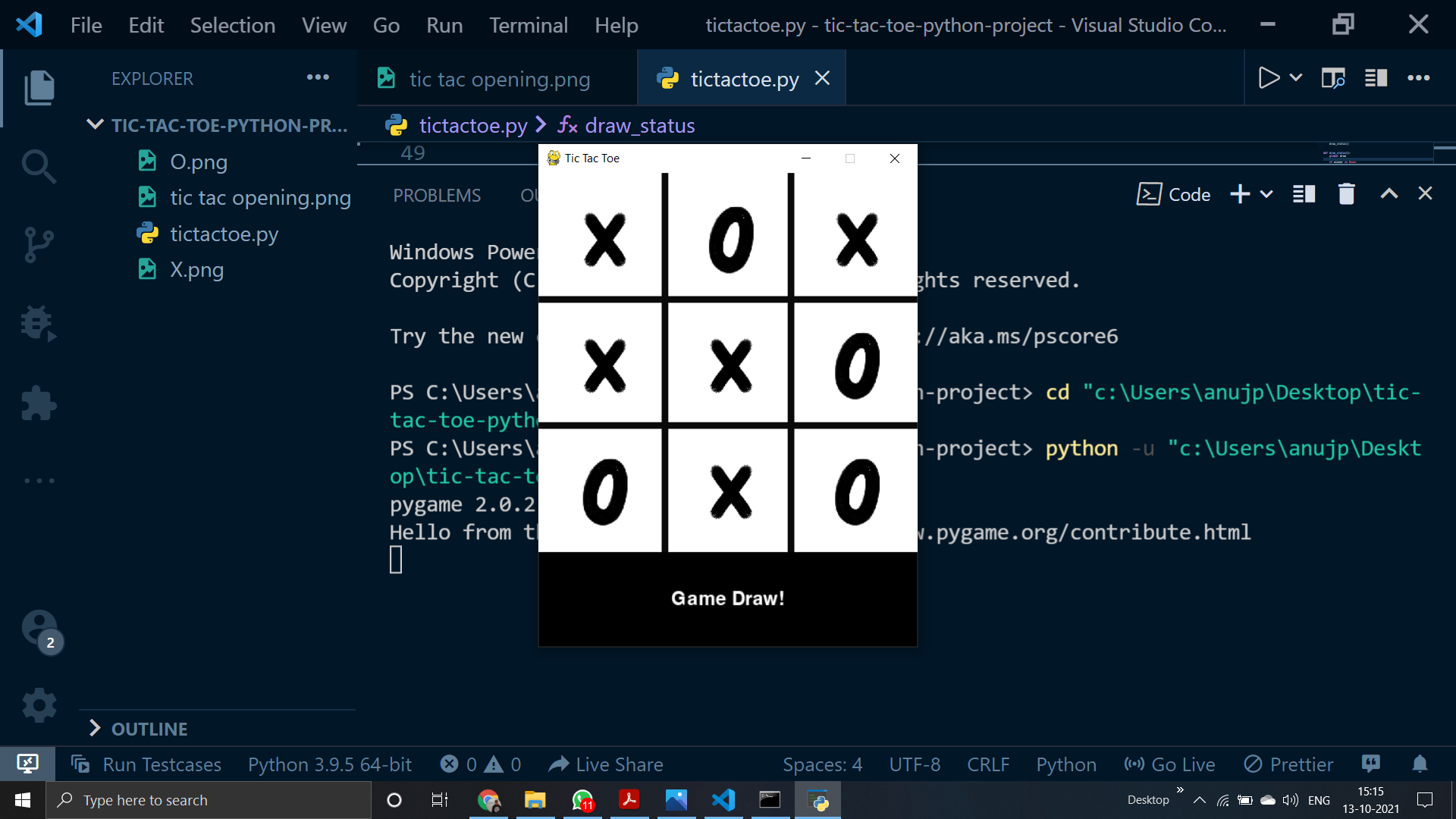1456x819 pixels.
Task: Click the Run Python File play icon
Action: click(1268, 78)
